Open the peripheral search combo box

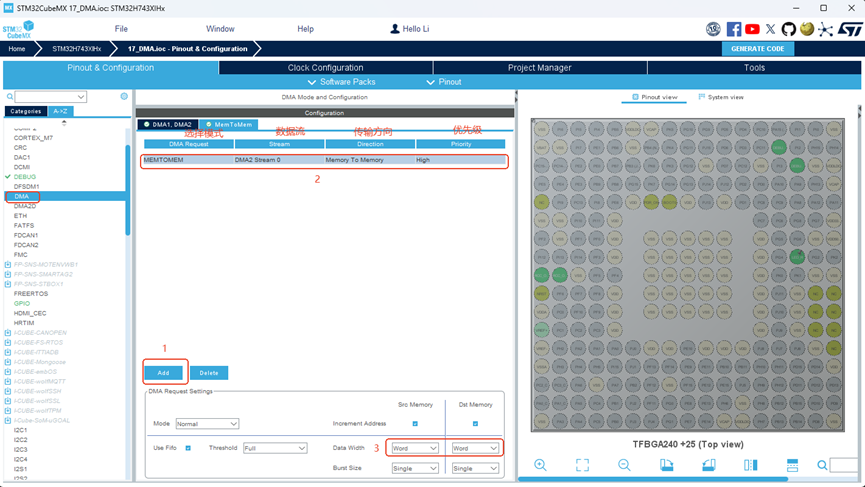(x=50, y=97)
